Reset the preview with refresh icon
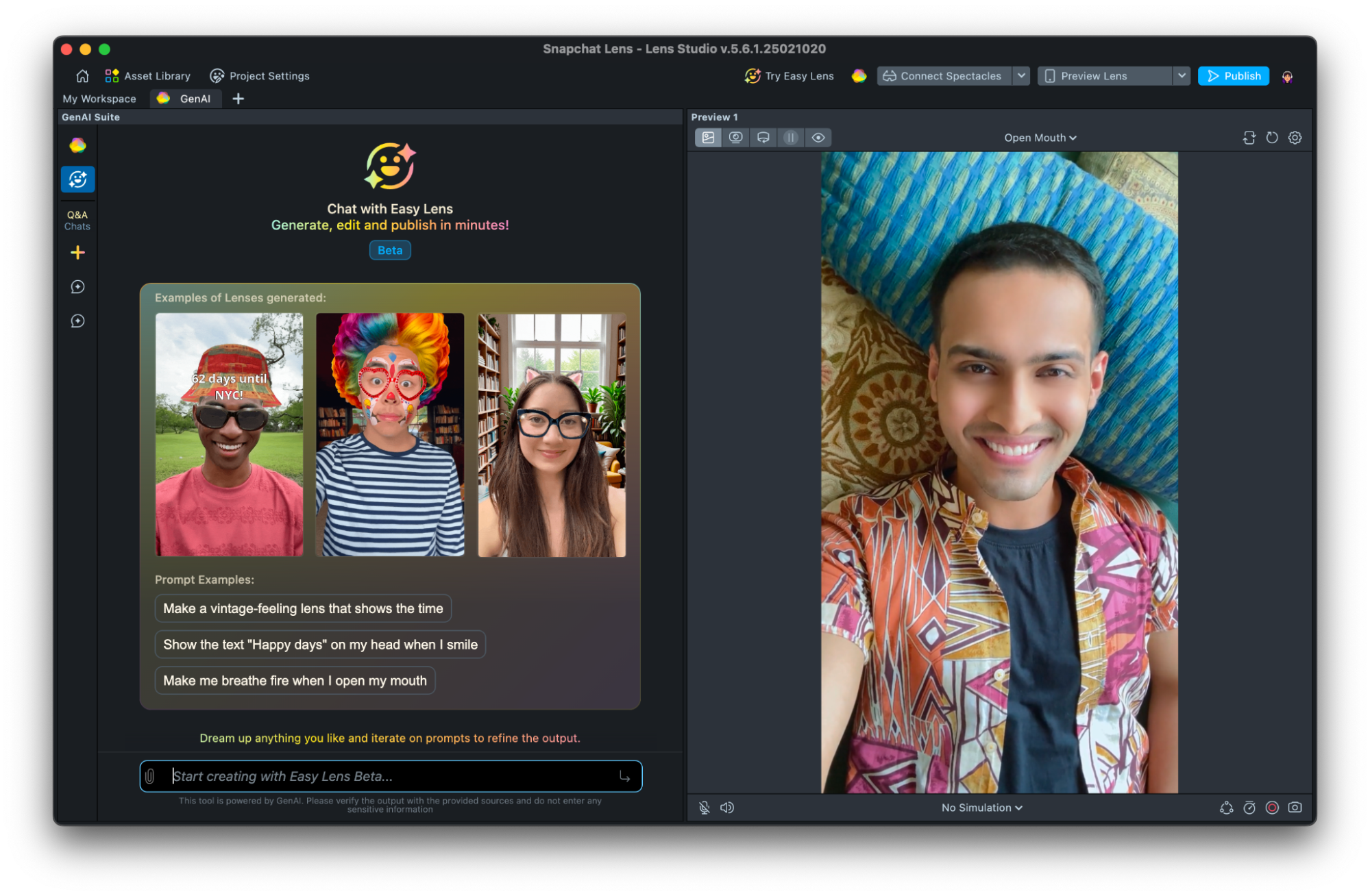 click(1271, 138)
